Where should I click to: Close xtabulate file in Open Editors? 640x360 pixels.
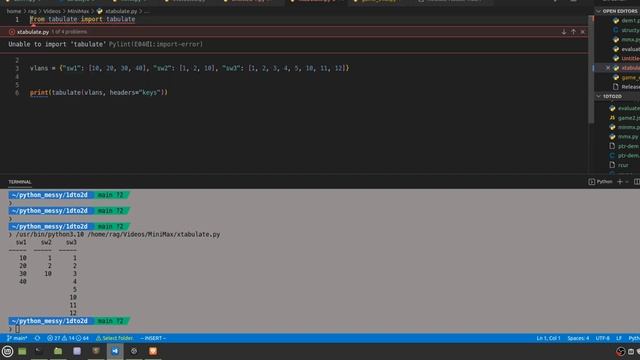coord(608,68)
